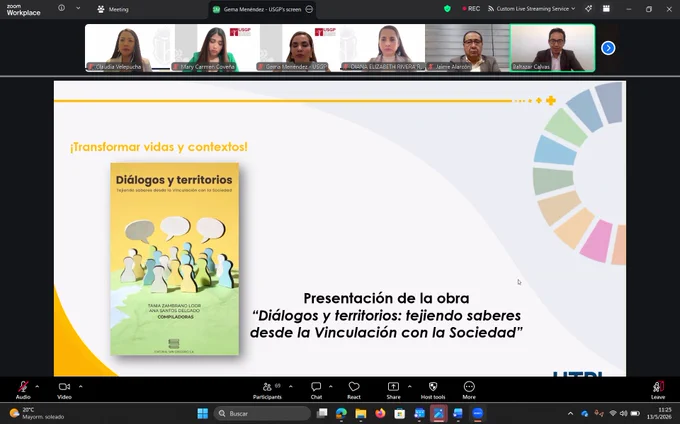Expand dropdown beside meeting info

pos(78,8)
